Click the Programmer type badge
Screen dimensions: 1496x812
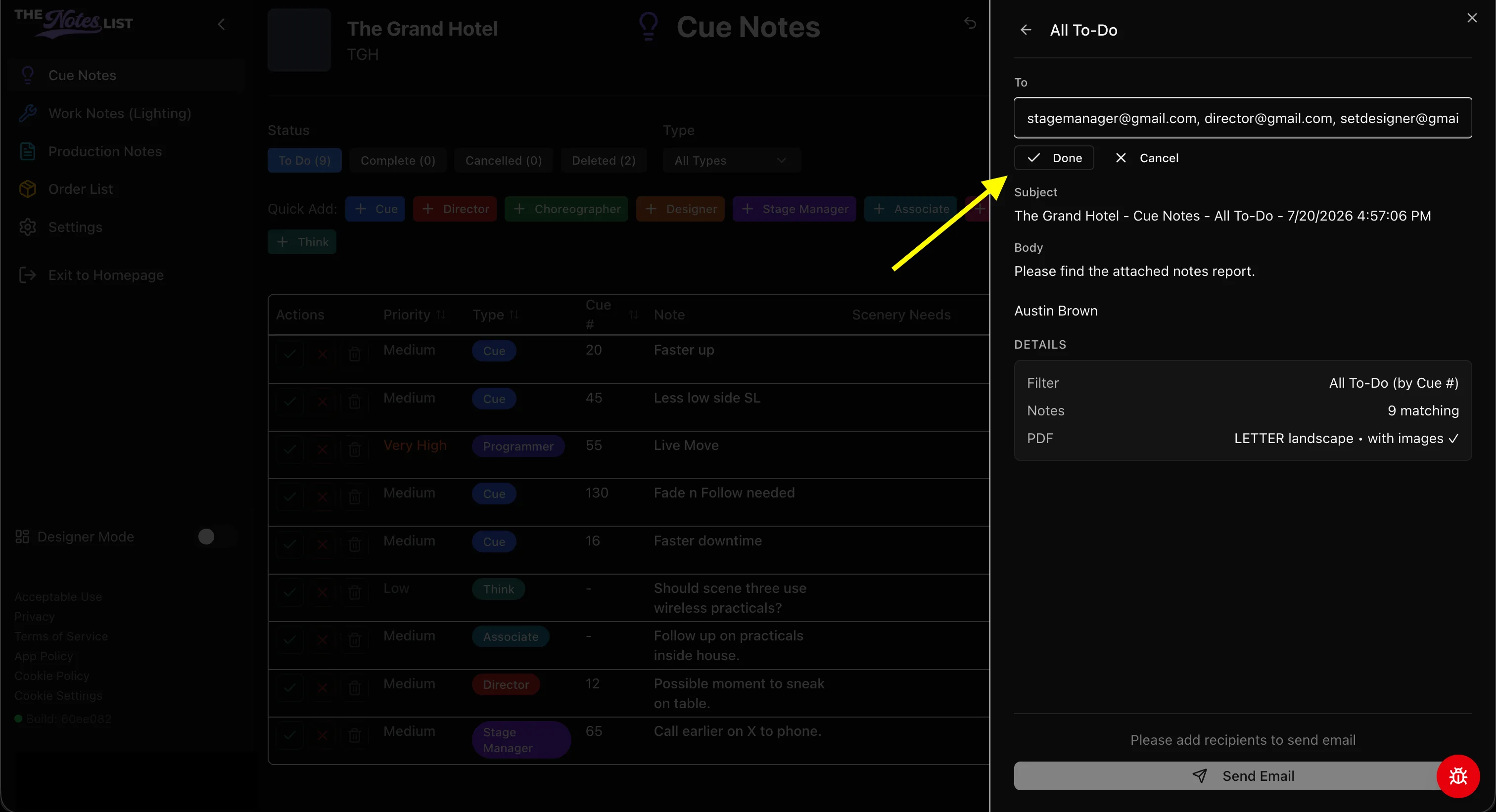click(518, 446)
